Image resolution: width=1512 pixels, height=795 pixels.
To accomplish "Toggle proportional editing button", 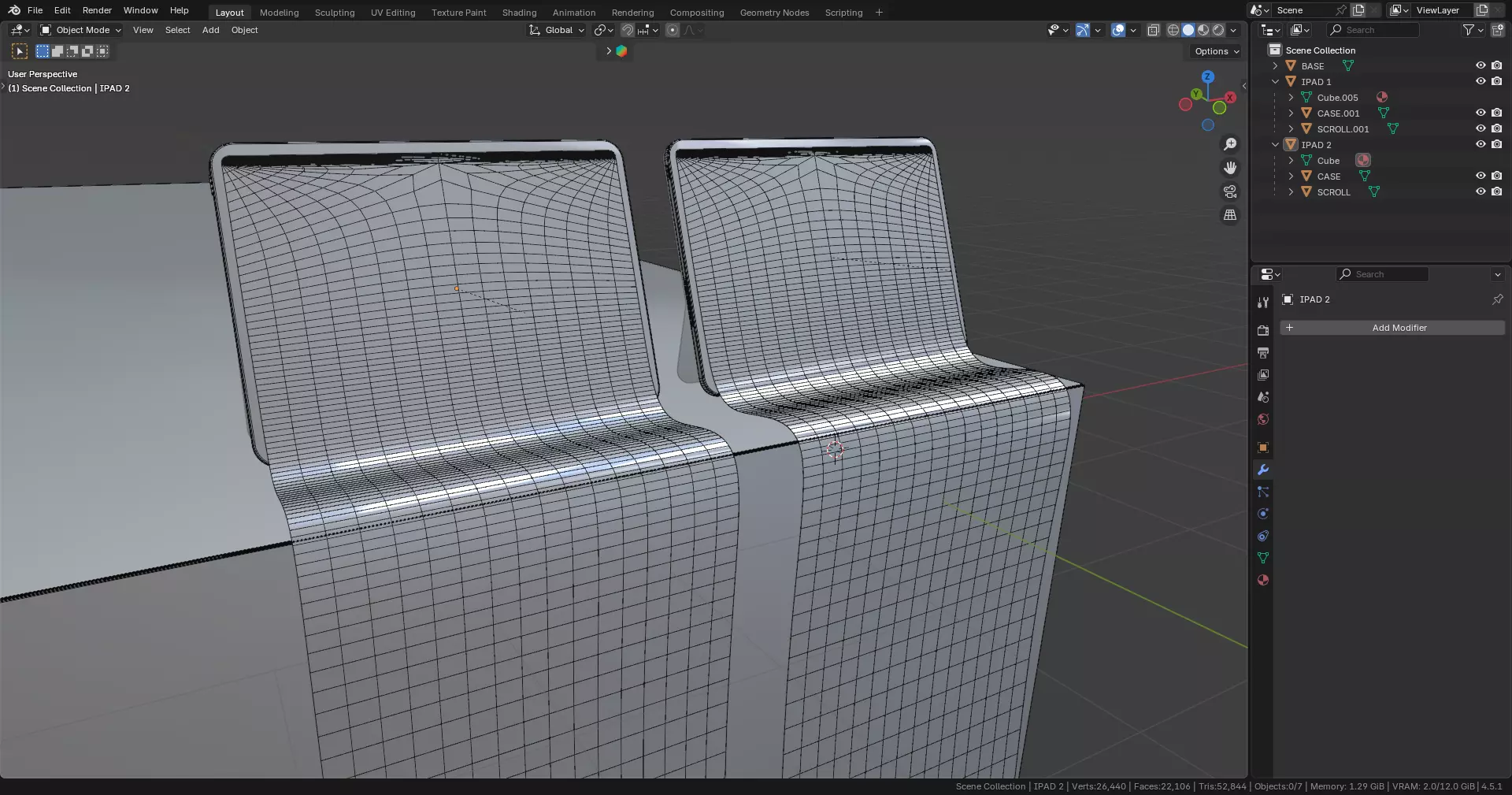I will [672, 30].
